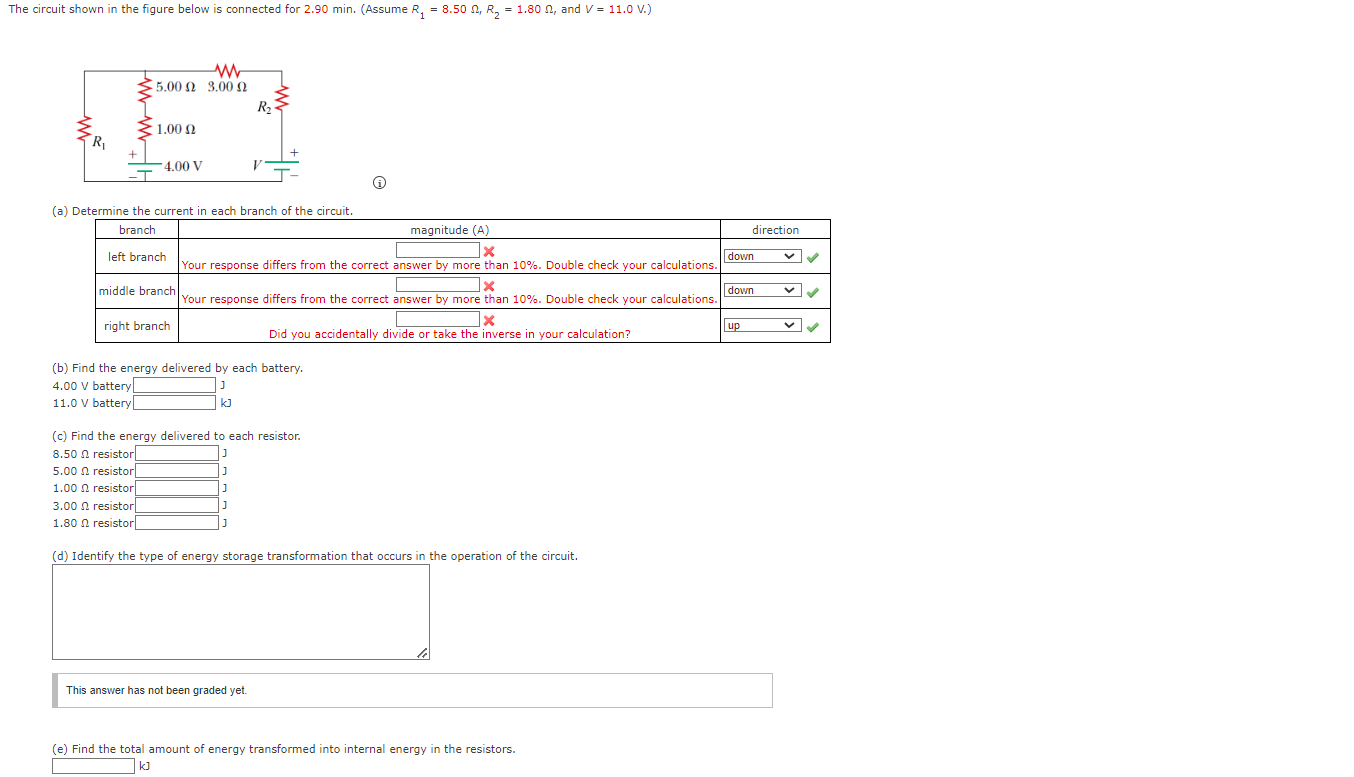1354x777 pixels.
Task: Click the text area resize handle
Action: click(423, 653)
